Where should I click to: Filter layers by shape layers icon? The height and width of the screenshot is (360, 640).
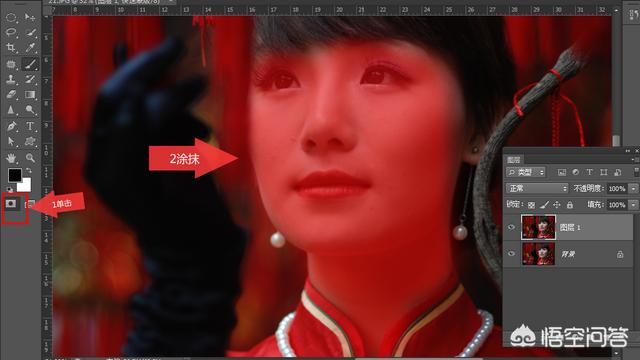click(604, 172)
